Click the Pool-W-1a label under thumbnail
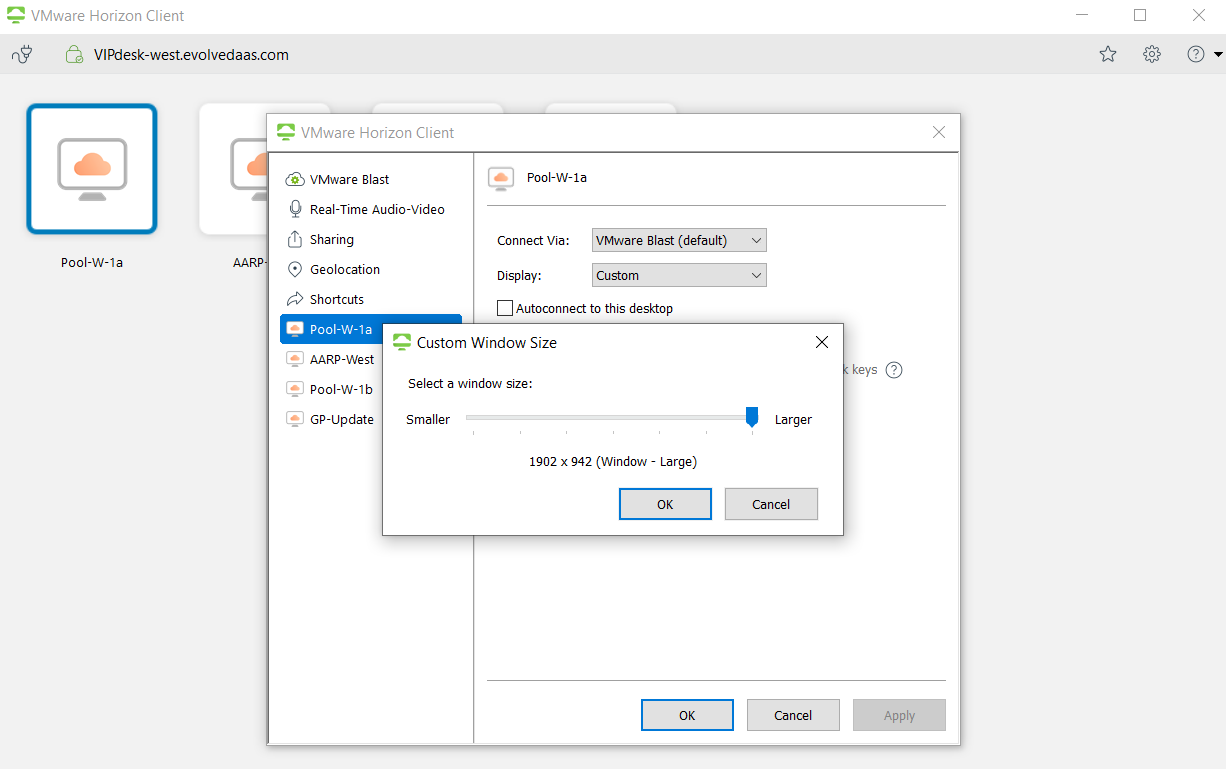Viewport: 1226px width, 769px height. coord(92,263)
